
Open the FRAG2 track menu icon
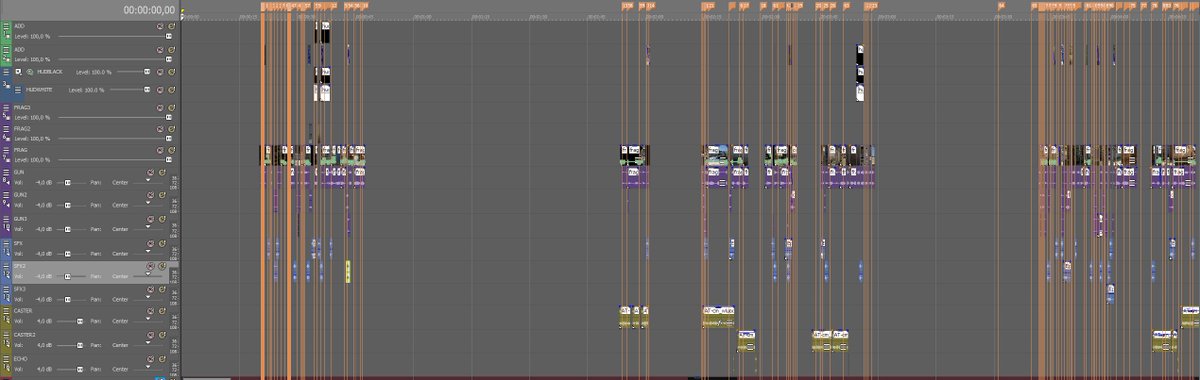7,128
